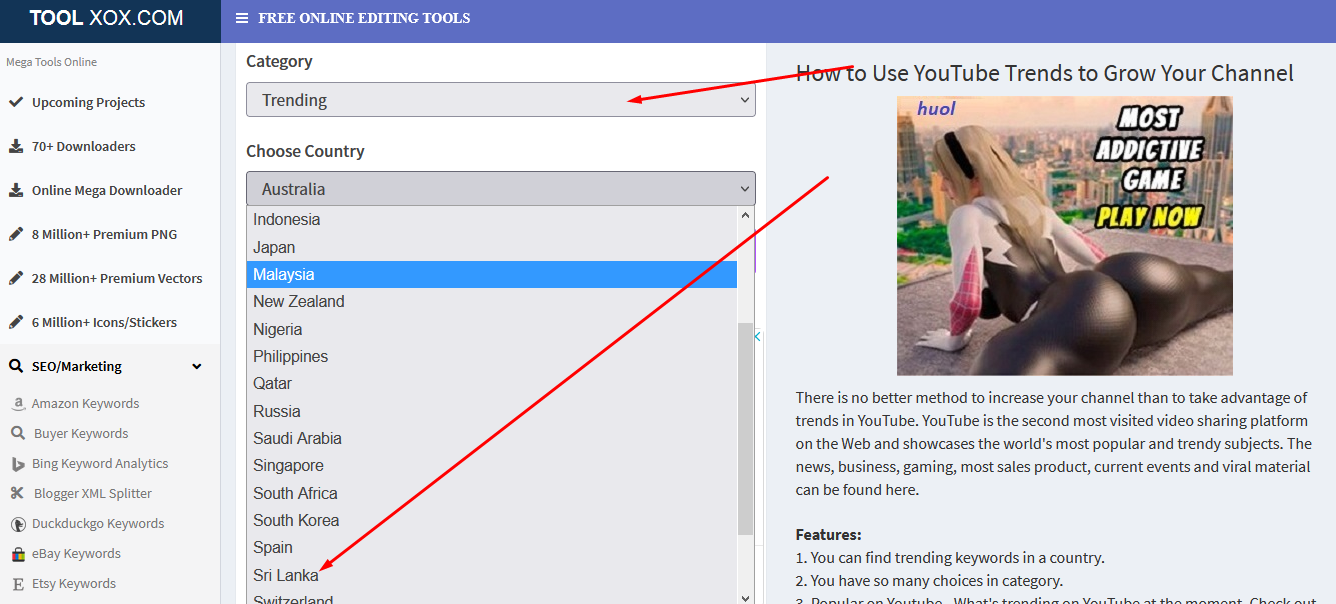The height and width of the screenshot is (604, 1336).
Task: Click the Most Addictive Game ad image
Action: click(x=1065, y=236)
